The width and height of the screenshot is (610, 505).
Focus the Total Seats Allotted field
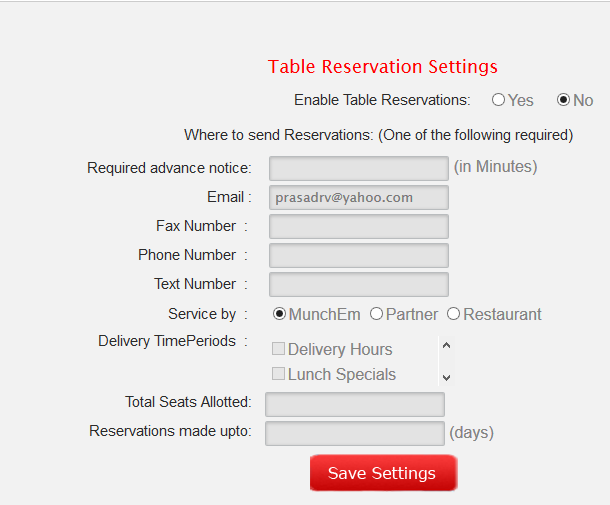click(x=354, y=403)
